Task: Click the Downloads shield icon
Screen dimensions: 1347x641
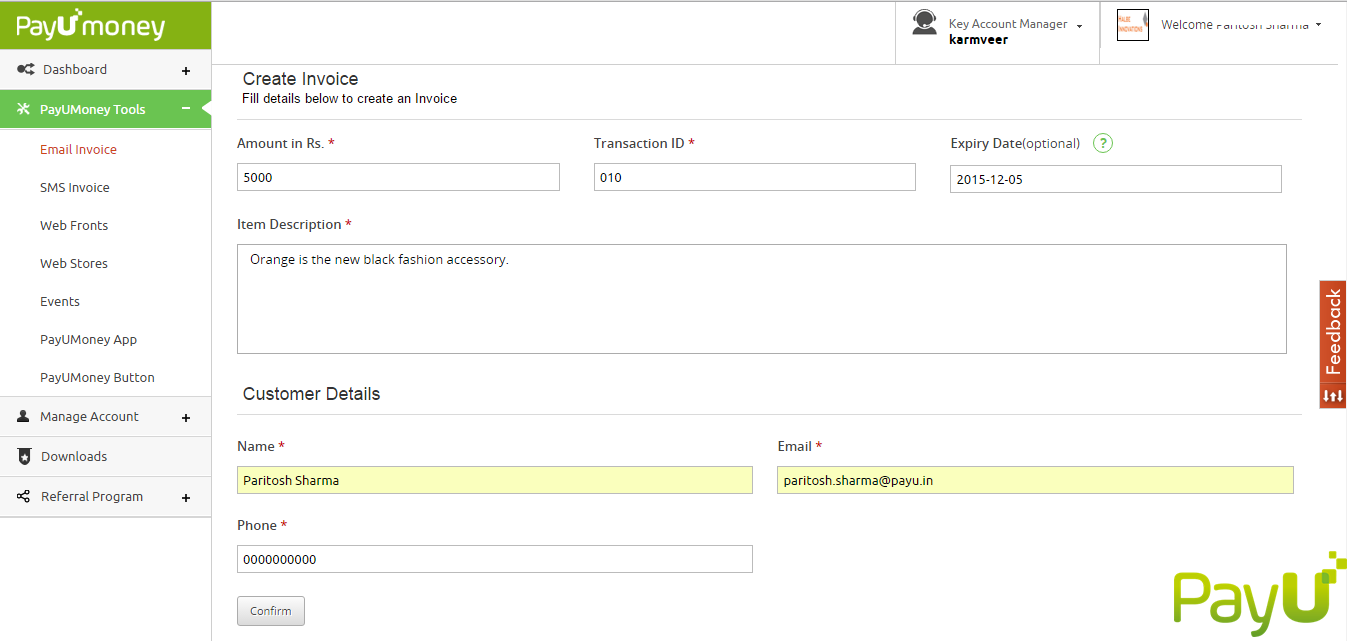Action: [24, 456]
